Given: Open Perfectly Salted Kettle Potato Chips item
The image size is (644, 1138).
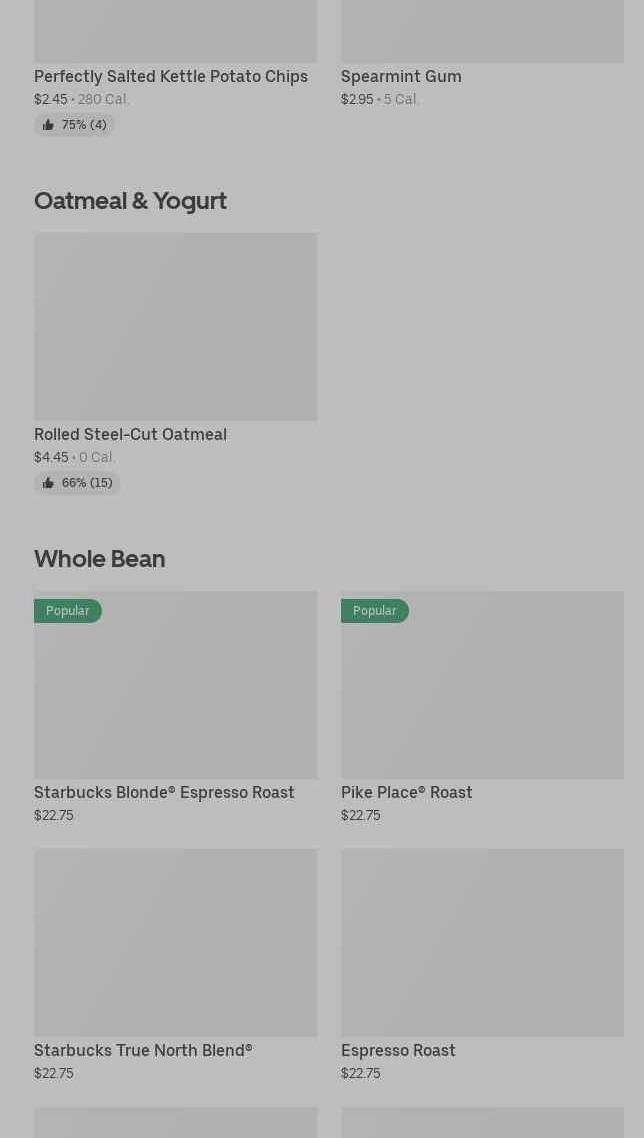Looking at the screenshot, I should tap(171, 76).
